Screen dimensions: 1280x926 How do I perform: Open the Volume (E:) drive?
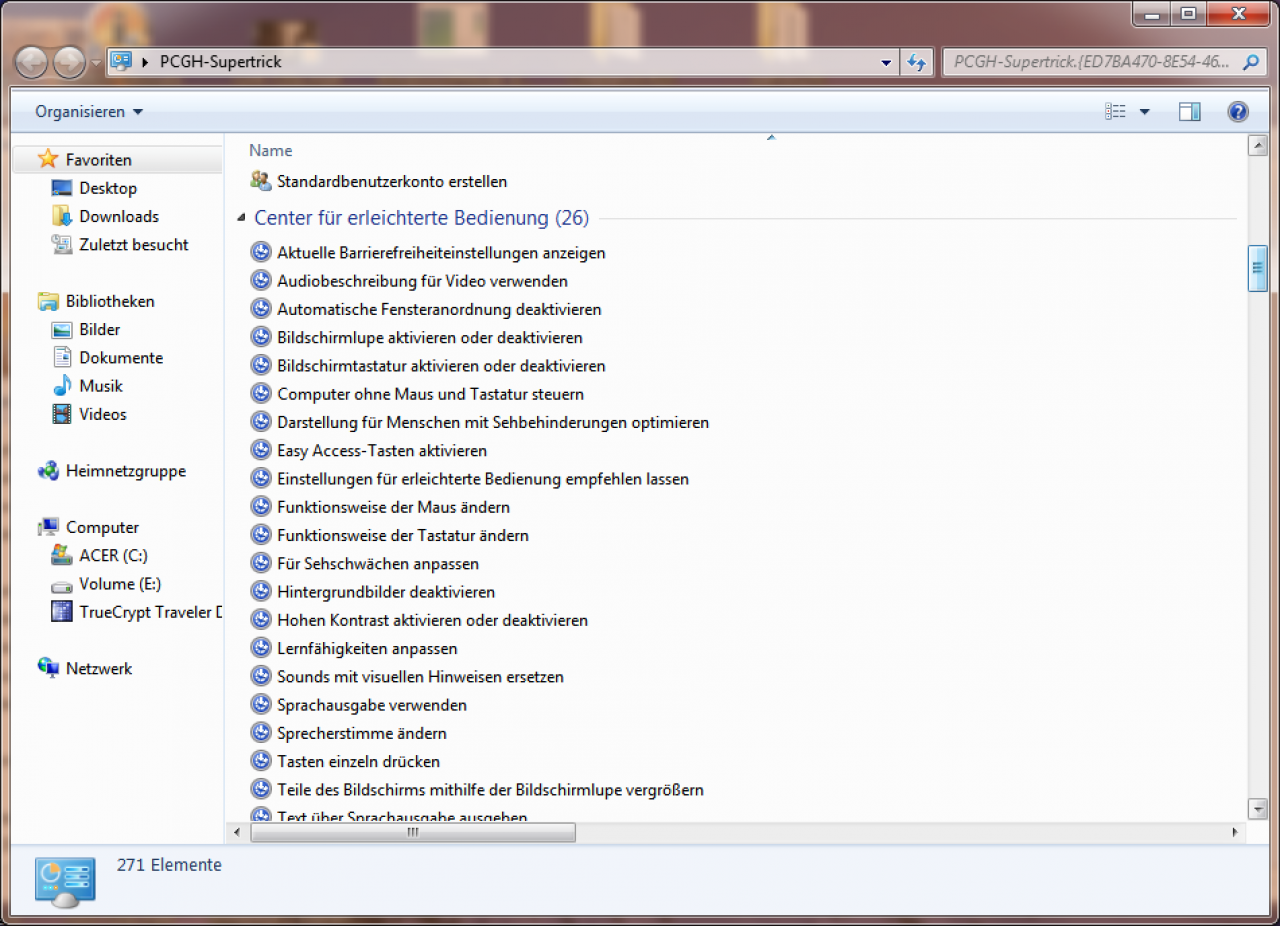click(x=120, y=583)
